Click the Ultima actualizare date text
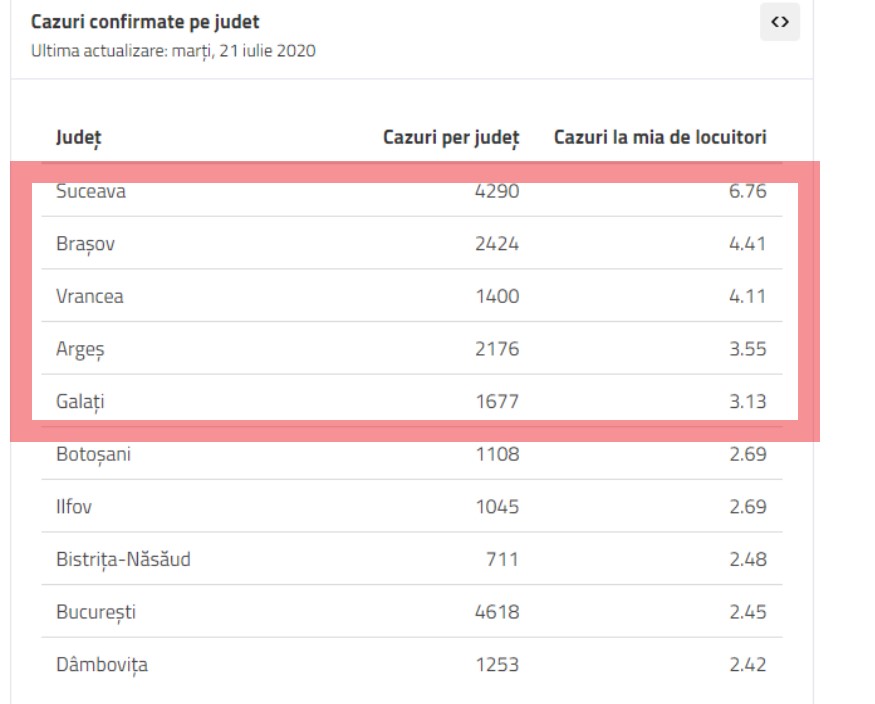 point(174,51)
